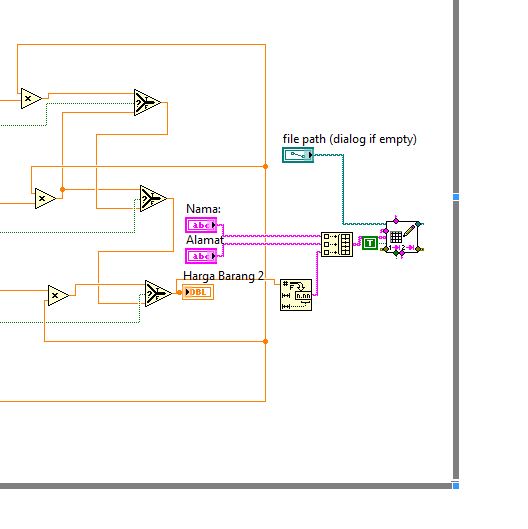Click the 'Harga Barang 2' label

tap(223, 276)
